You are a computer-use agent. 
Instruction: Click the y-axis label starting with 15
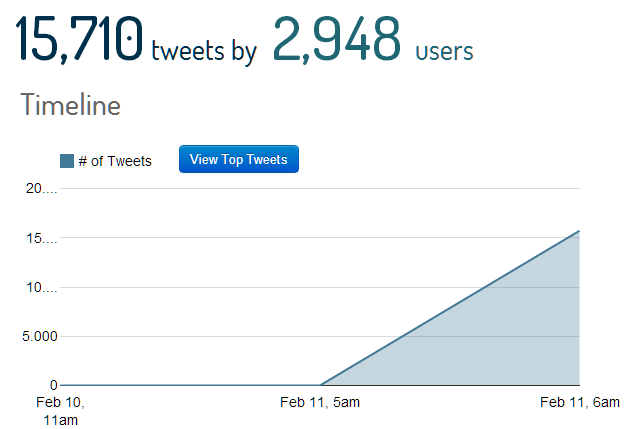[41, 238]
